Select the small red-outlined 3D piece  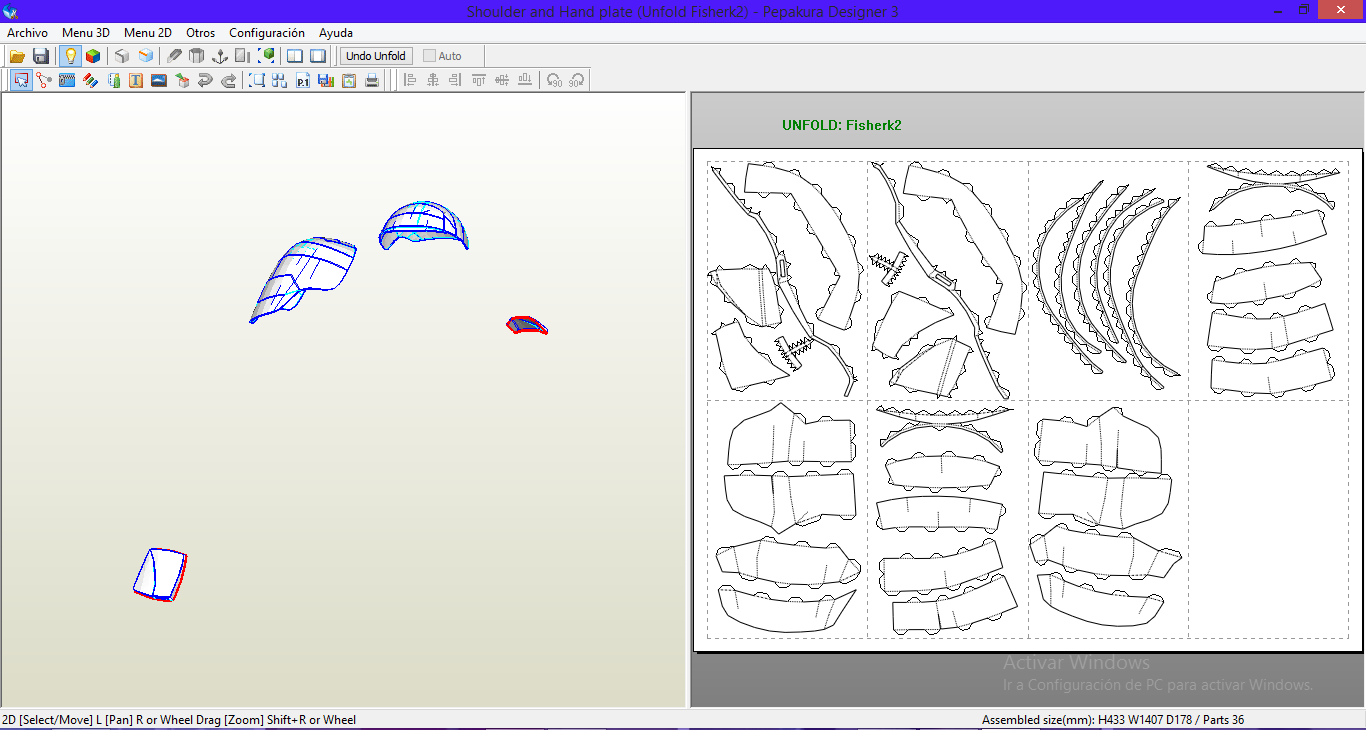(x=527, y=325)
